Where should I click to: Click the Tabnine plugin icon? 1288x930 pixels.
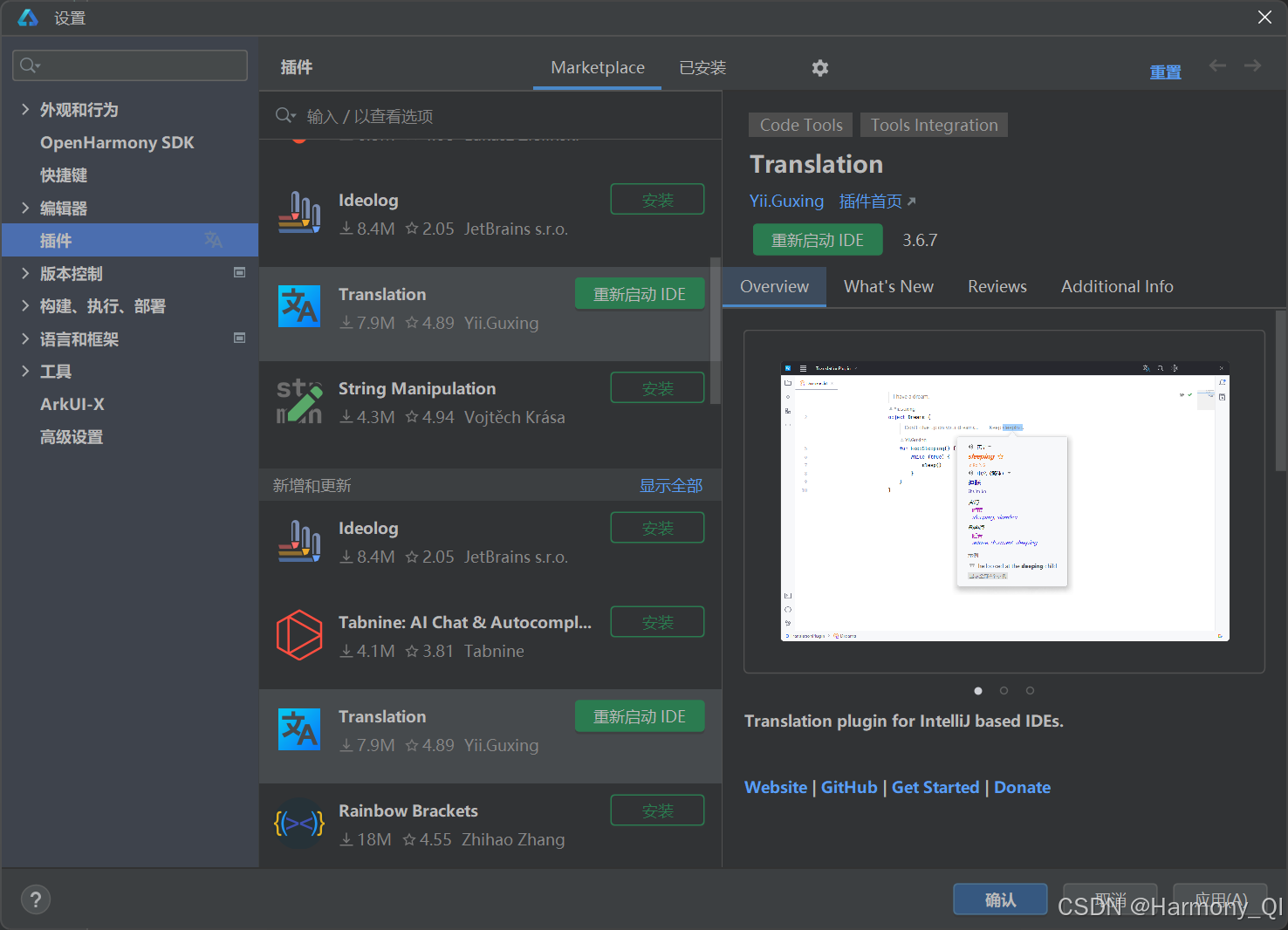point(299,635)
